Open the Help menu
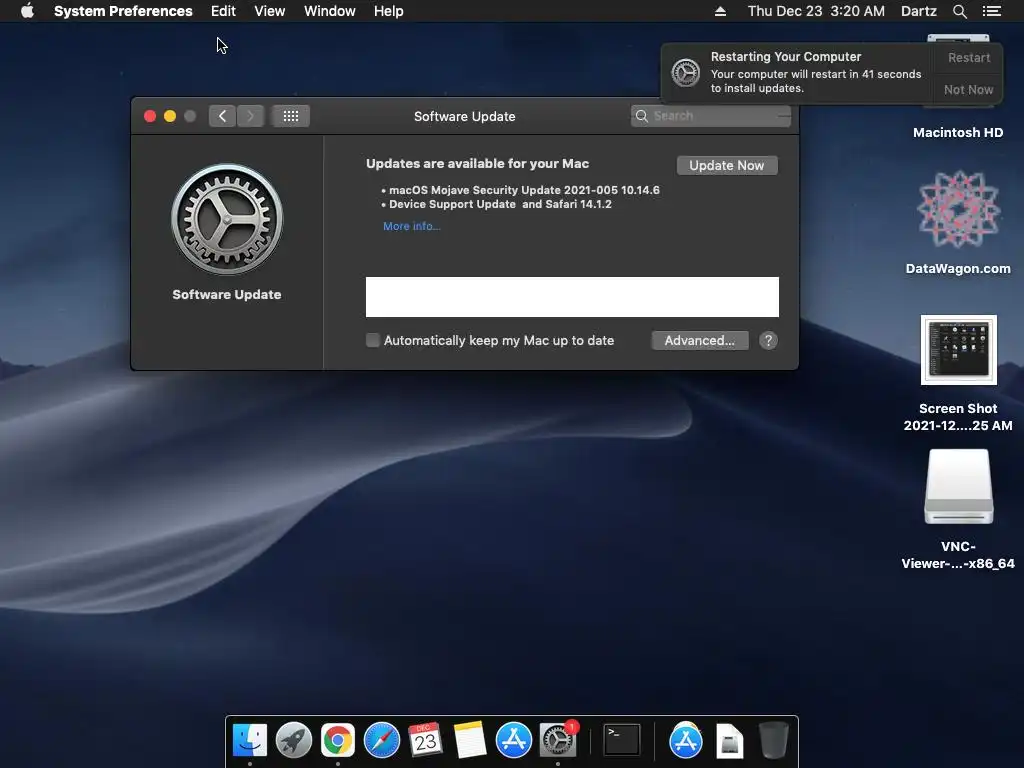 pos(389,11)
